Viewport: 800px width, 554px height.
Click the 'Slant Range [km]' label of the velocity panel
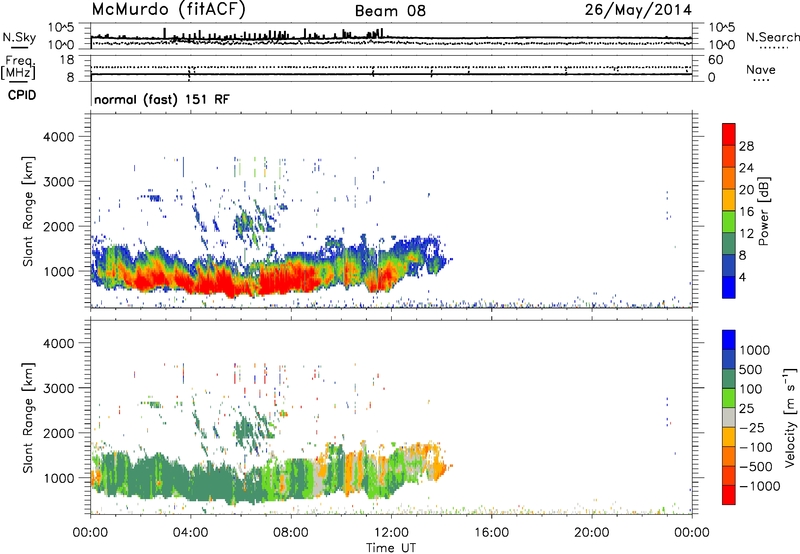(x=28, y=417)
